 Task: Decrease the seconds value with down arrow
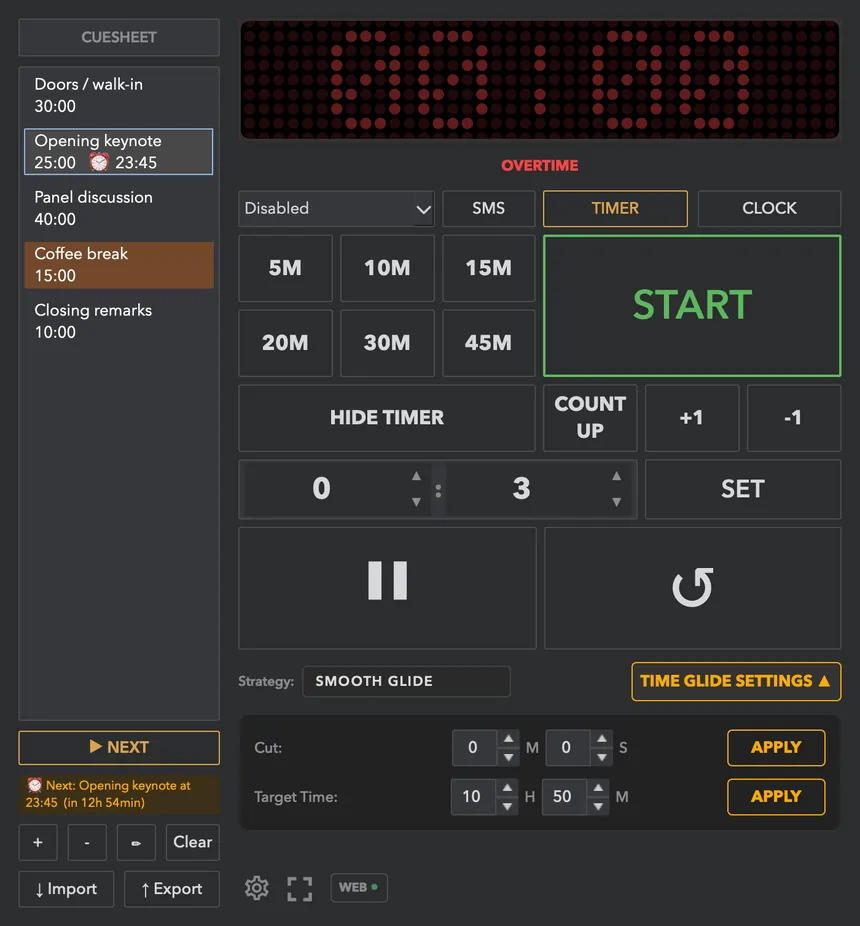(616, 501)
